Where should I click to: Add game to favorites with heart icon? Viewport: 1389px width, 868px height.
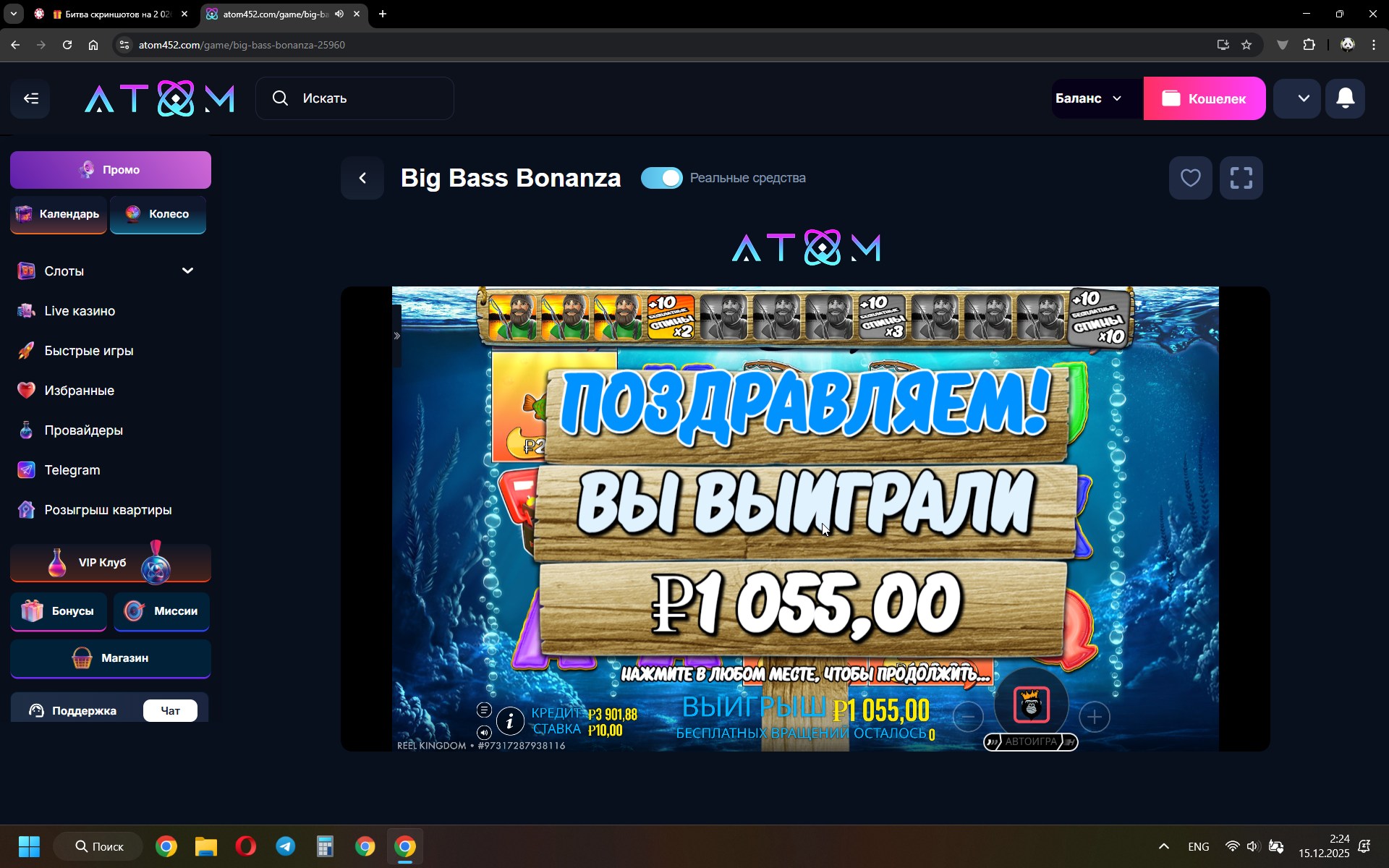(x=1190, y=178)
